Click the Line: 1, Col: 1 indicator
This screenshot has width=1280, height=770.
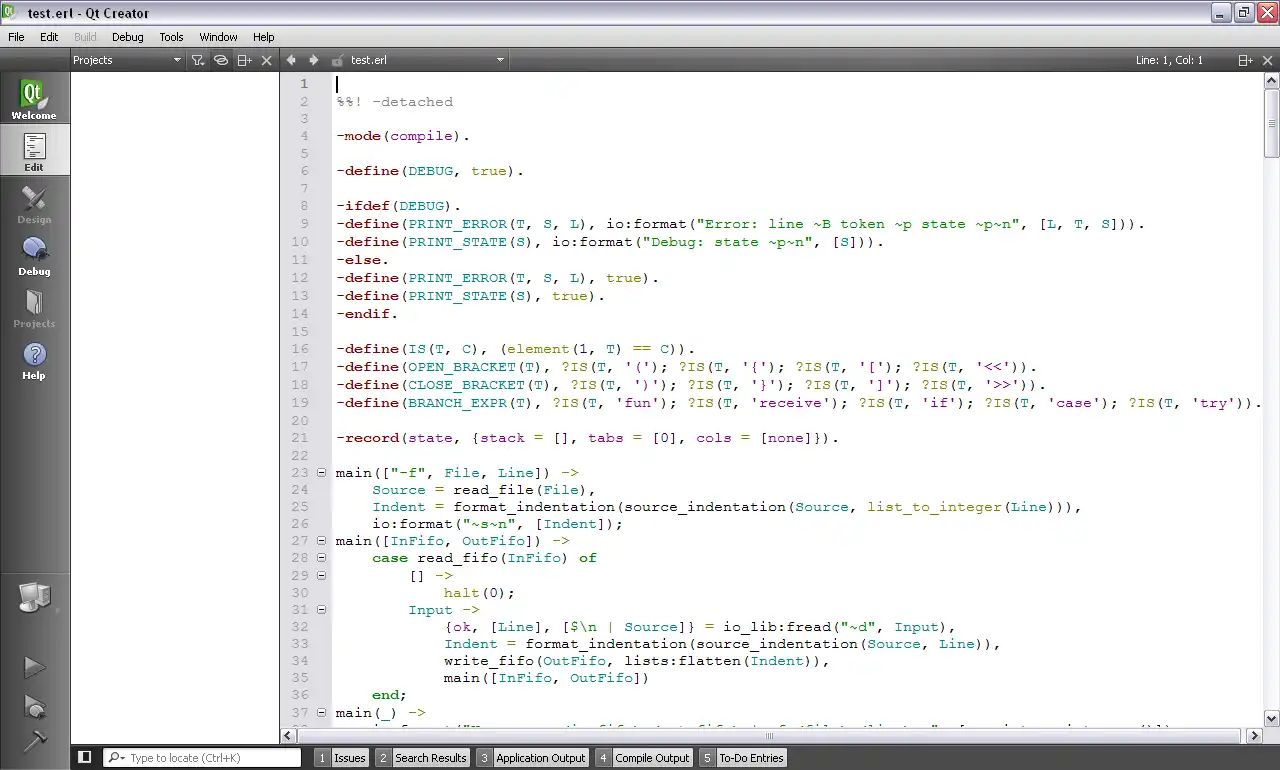(1169, 60)
